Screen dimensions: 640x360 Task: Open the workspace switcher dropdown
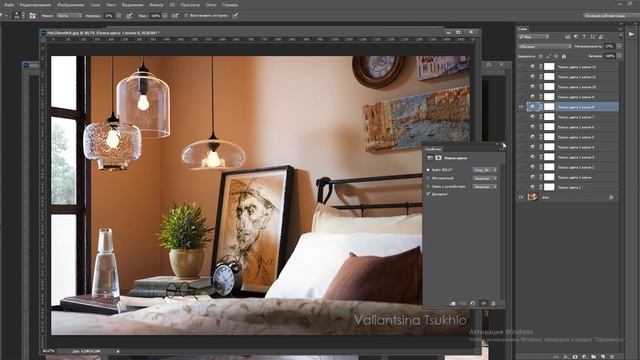[610, 16]
